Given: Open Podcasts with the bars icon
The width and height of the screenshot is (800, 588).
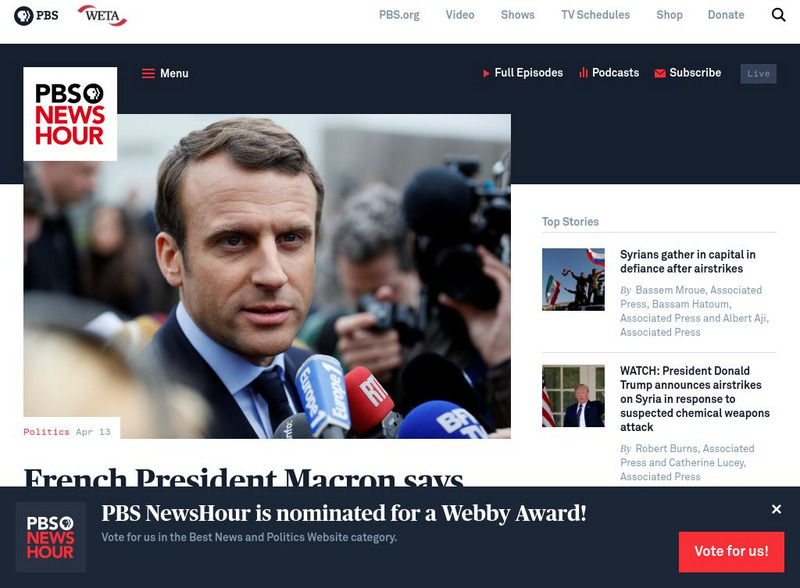Looking at the screenshot, I should point(583,73).
